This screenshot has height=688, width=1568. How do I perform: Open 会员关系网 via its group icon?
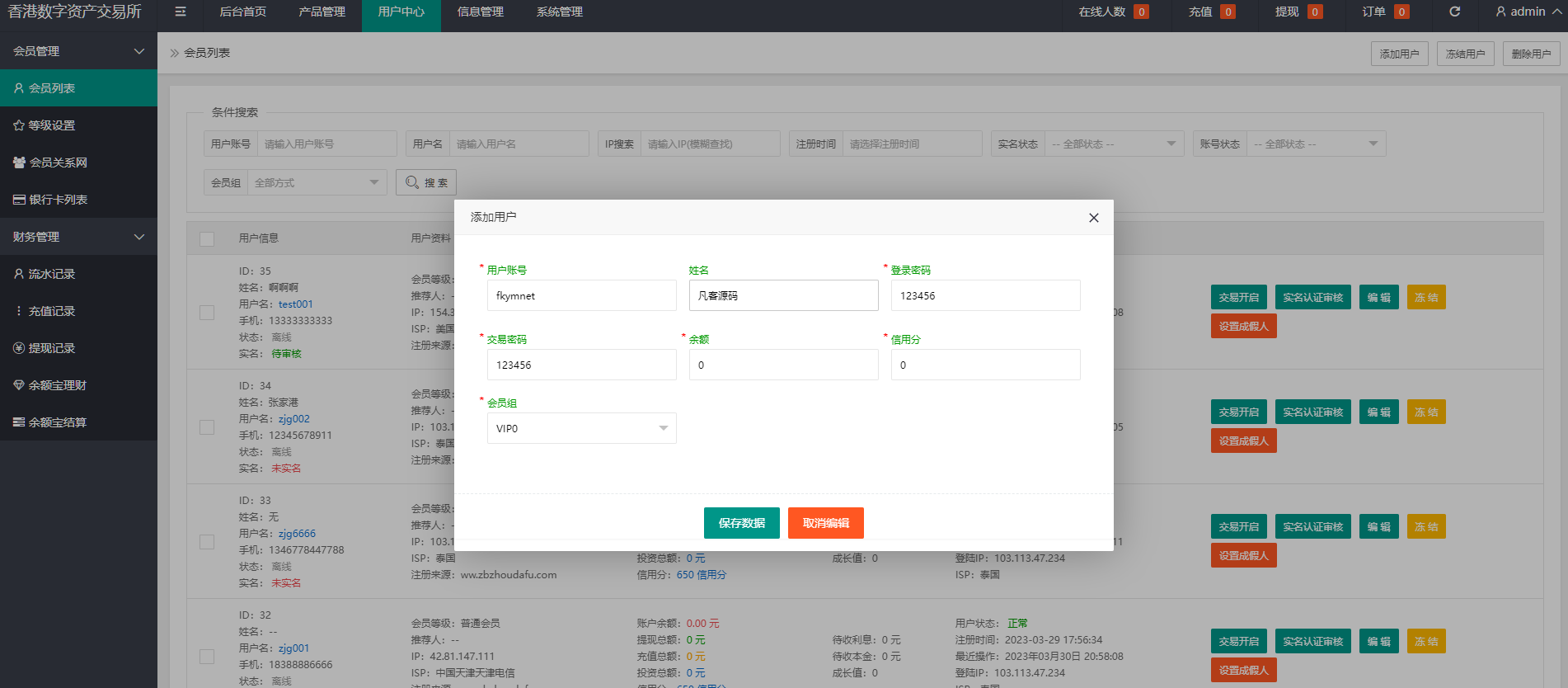pos(19,163)
